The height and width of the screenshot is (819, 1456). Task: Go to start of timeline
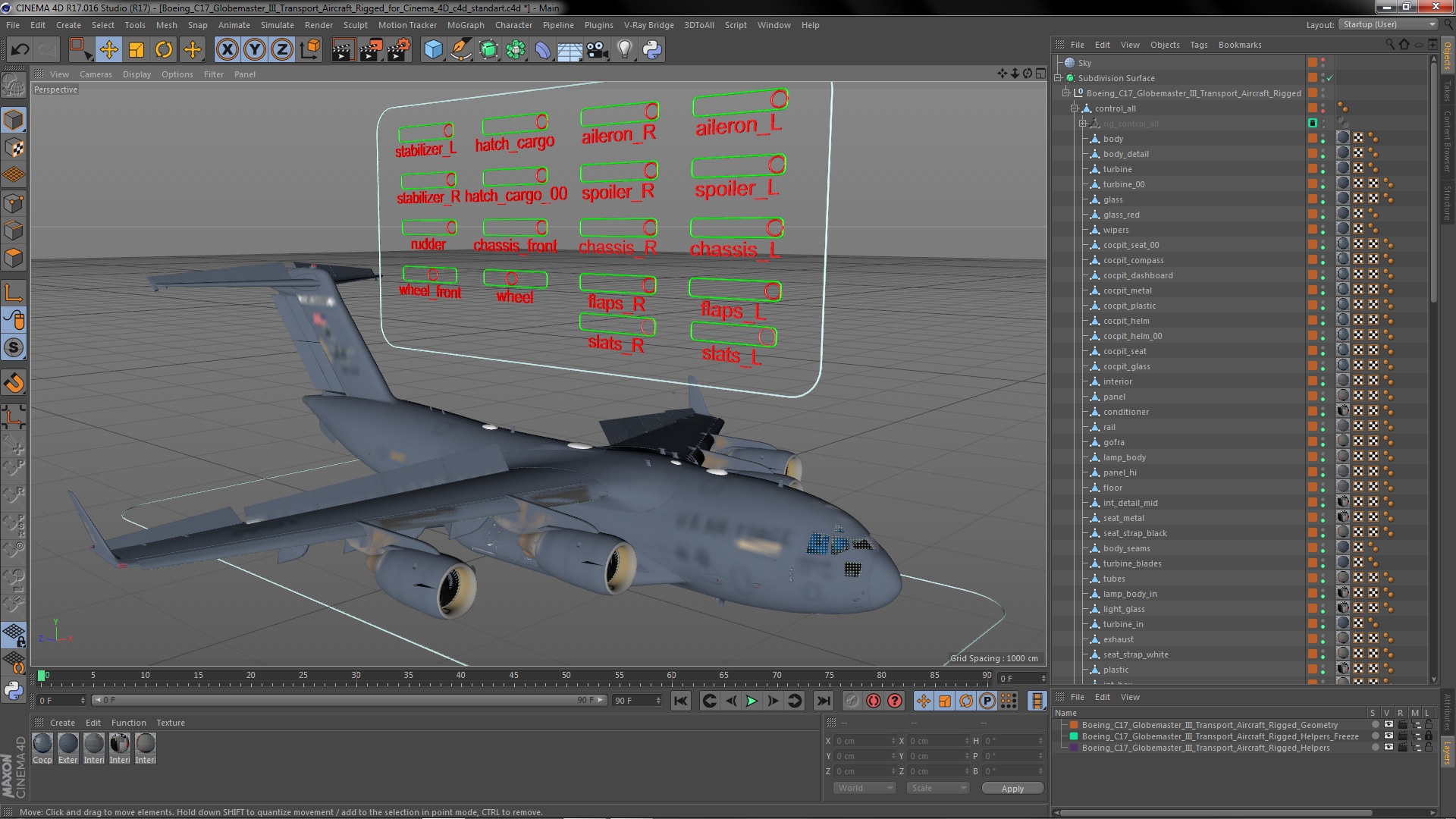pos(680,701)
